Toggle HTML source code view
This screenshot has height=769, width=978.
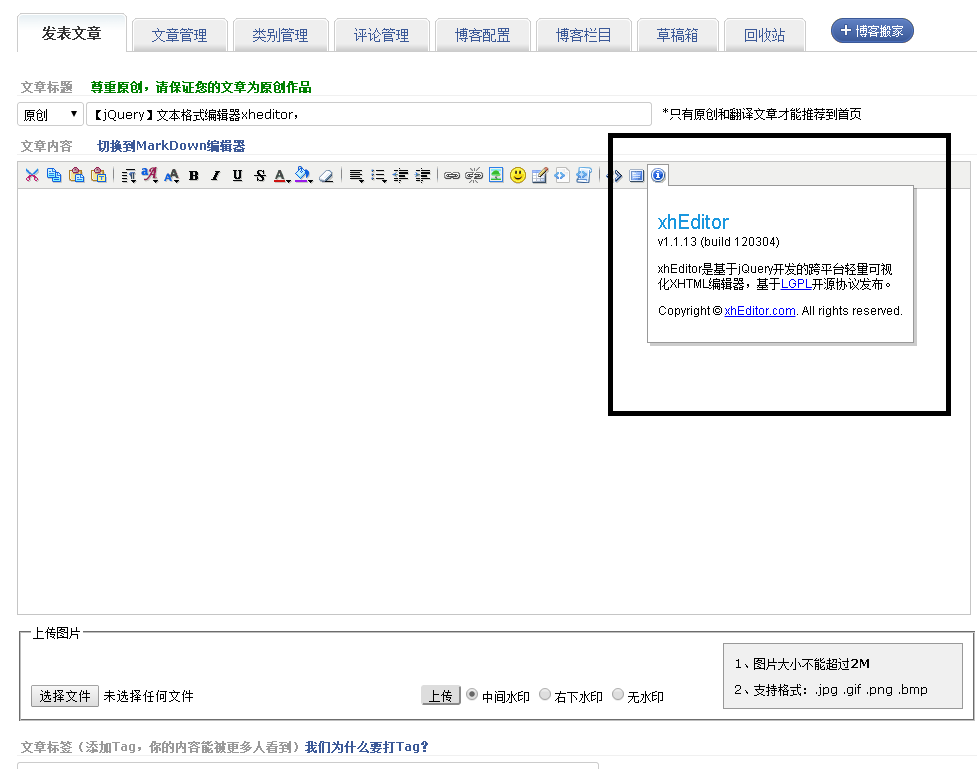click(x=617, y=175)
